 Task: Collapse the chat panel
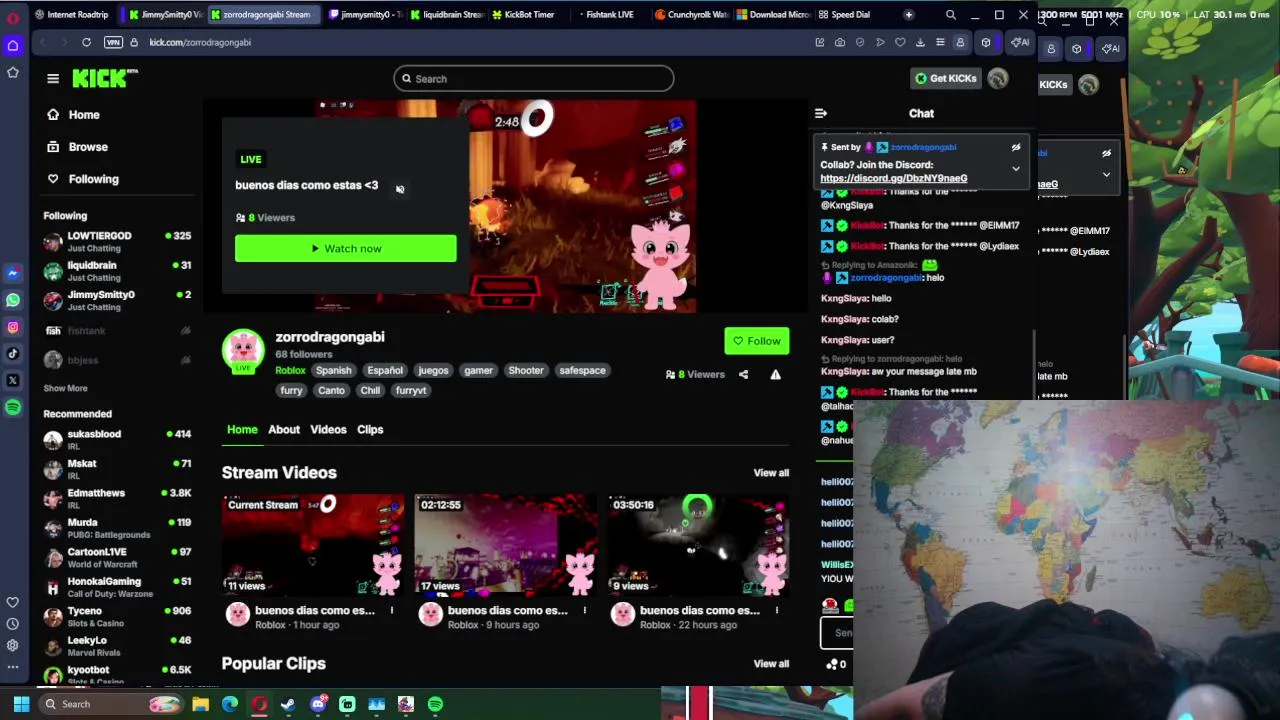click(821, 113)
